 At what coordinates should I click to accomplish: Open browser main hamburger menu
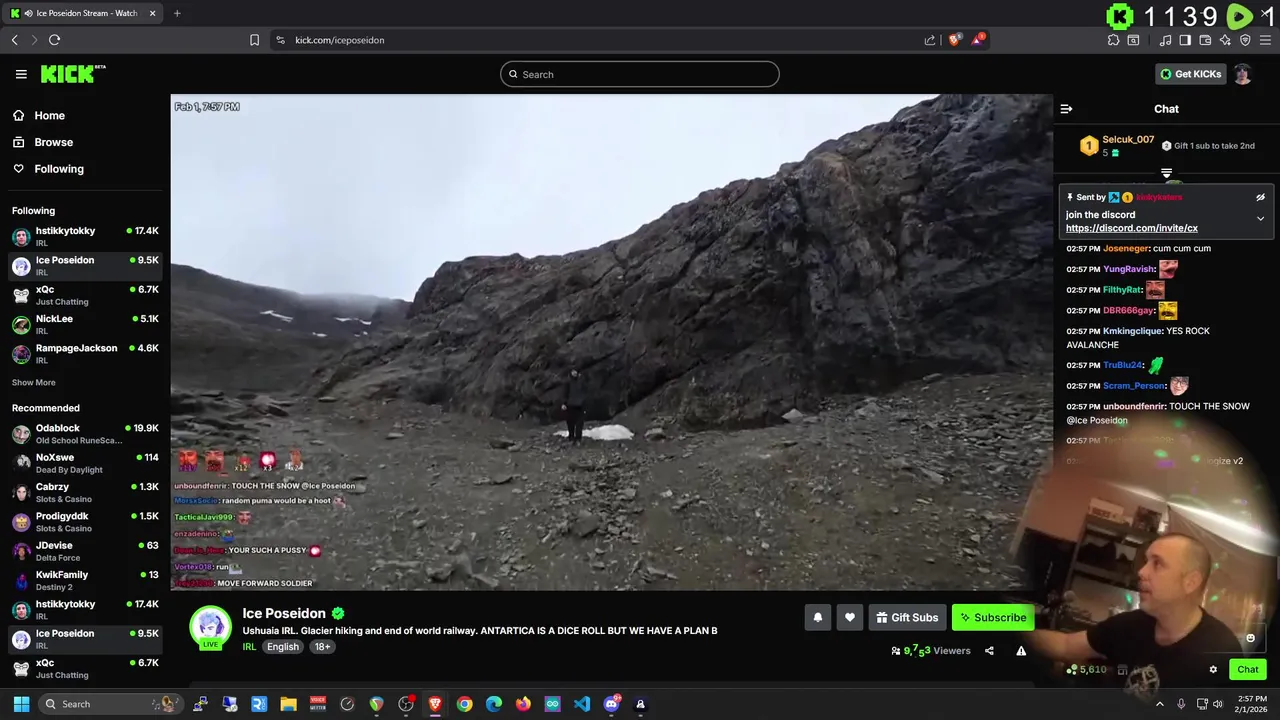(1266, 40)
